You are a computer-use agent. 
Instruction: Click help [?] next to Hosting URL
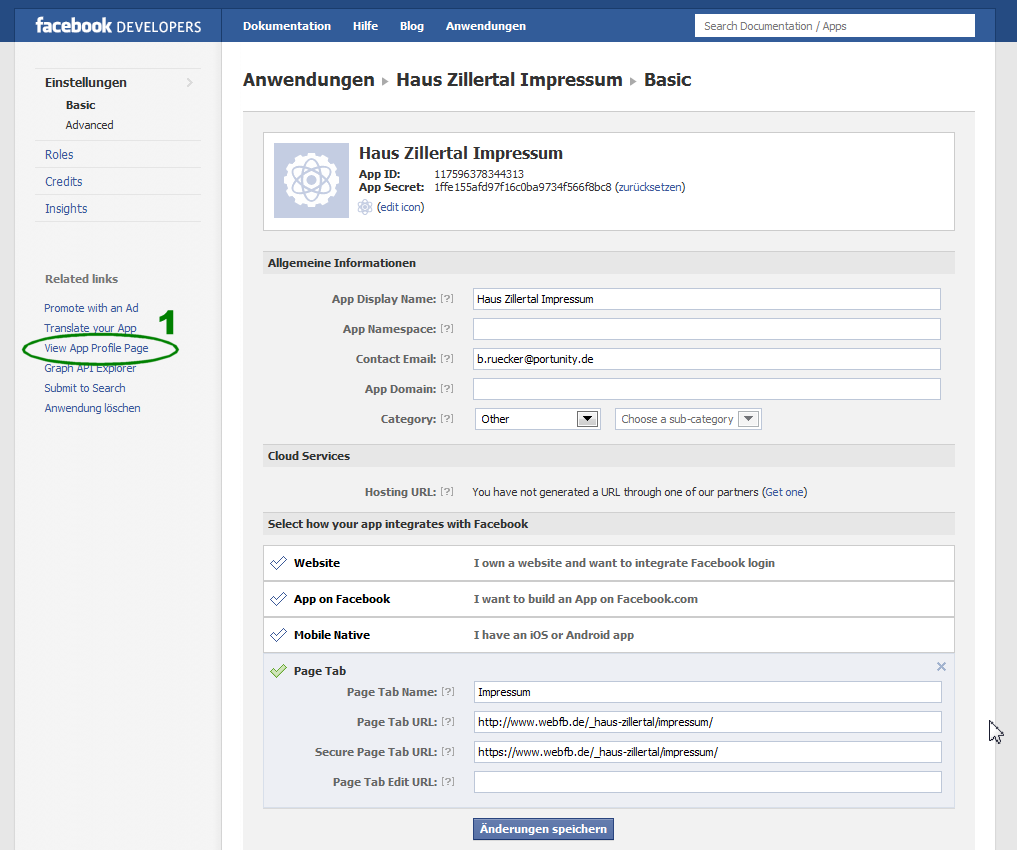[447, 492]
